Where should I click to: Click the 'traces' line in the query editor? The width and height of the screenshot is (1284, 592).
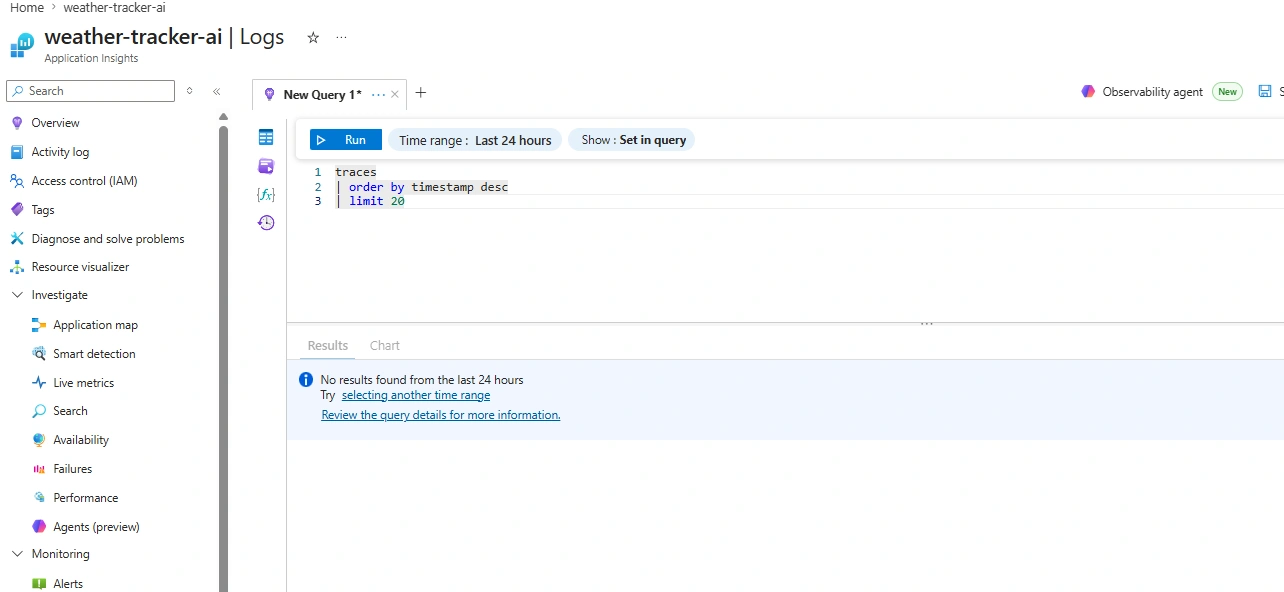point(356,172)
